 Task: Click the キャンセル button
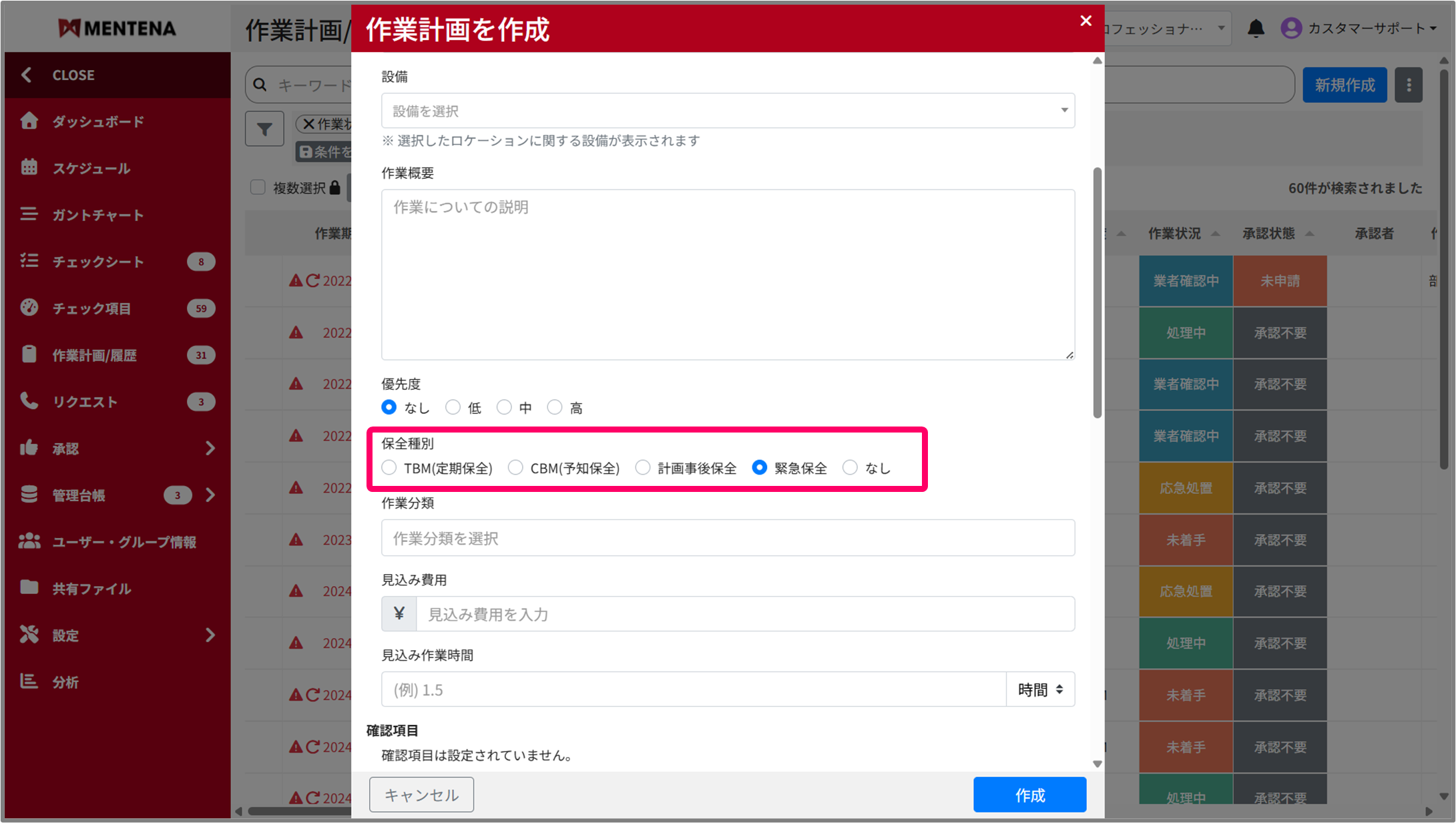421,795
